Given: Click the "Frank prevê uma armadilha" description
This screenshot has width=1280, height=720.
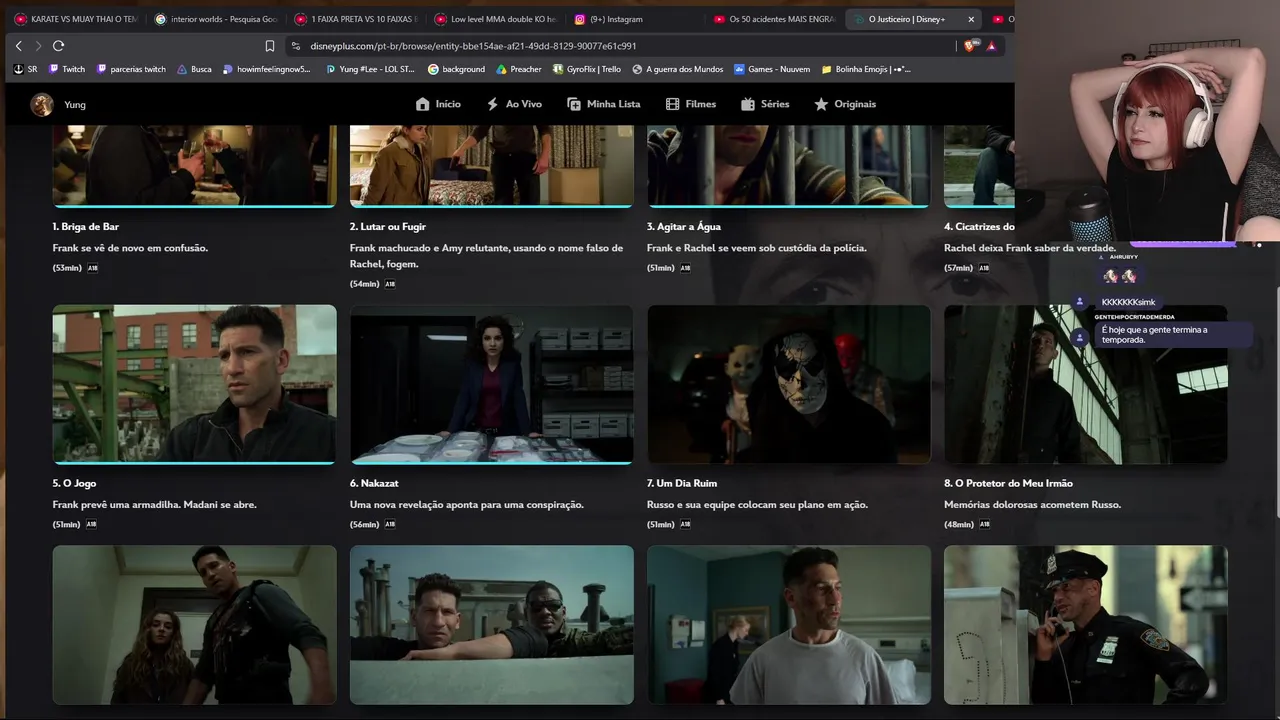Looking at the screenshot, I should (x=155, y=505).
